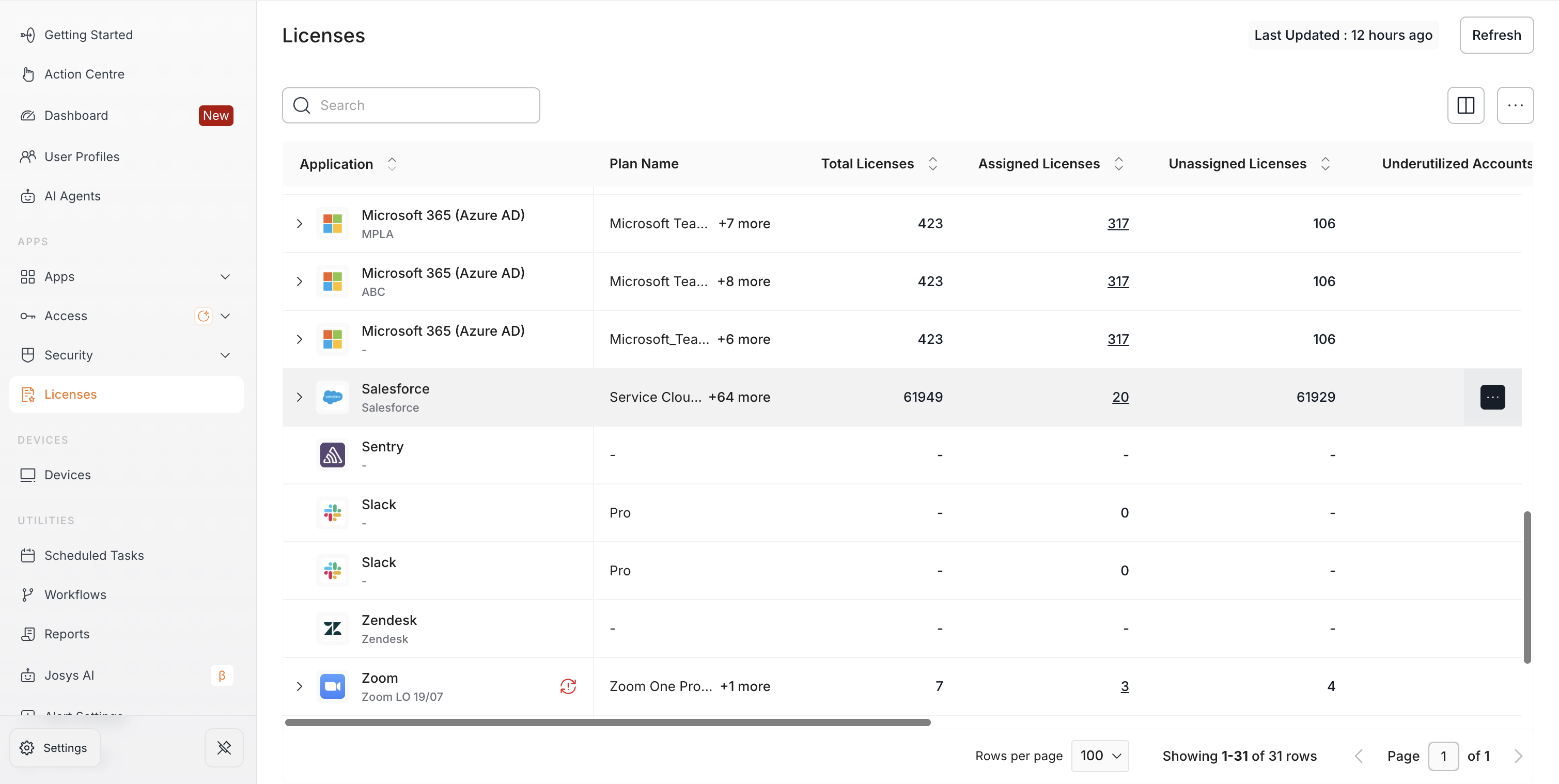Viewport: 1559px width, 784px height.
Task: Click the Sentry app logo
Action: (332, 455)
